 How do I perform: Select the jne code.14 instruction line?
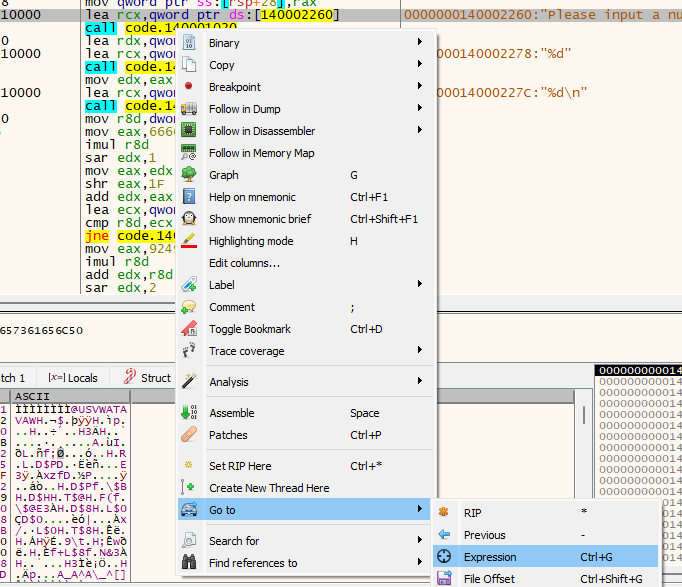[130, 236]
